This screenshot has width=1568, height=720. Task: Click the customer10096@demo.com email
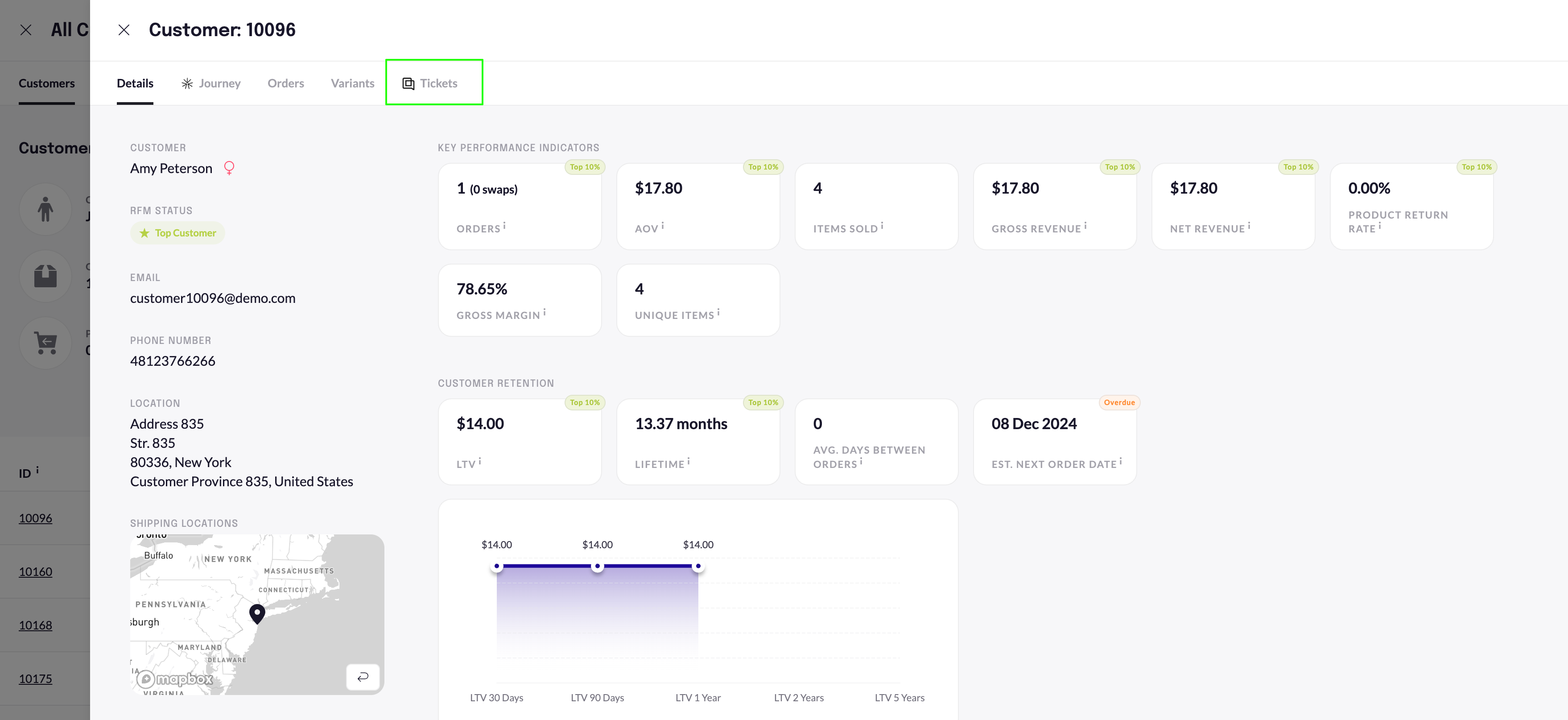point(212,298)
